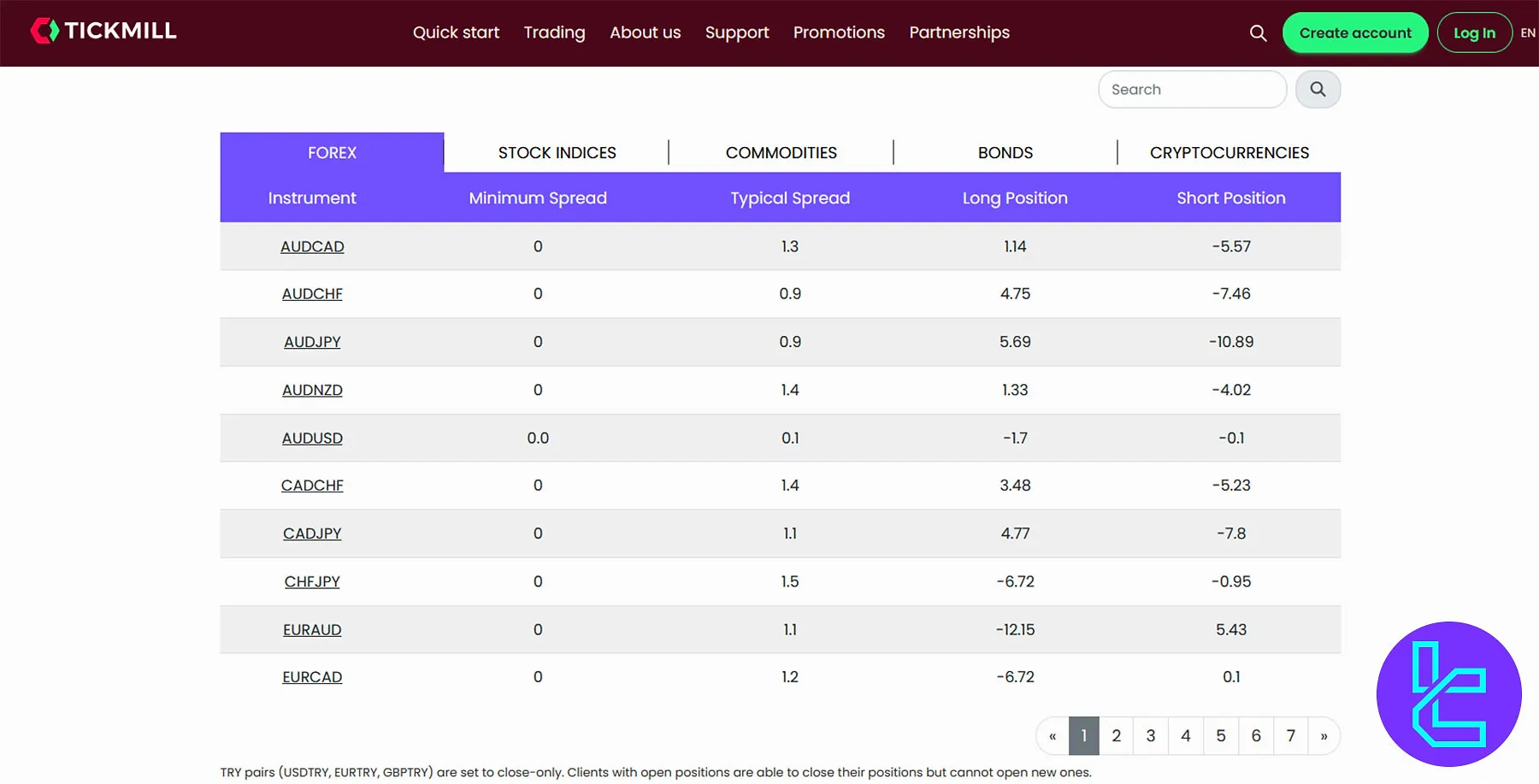Open the Support menu
This screenshot has width=1539, height=784.
[737, 32]
